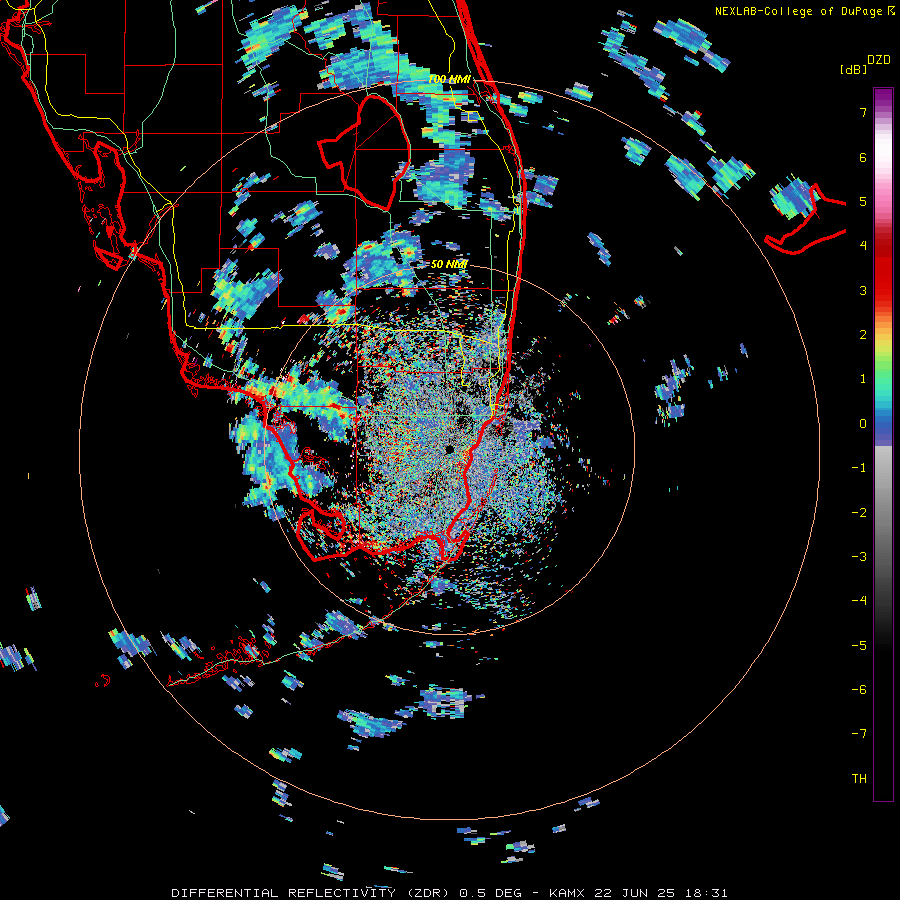Screen dimensions: 900x900
Task: Click the -4 tick label on scale
Action: coord(859,601)
